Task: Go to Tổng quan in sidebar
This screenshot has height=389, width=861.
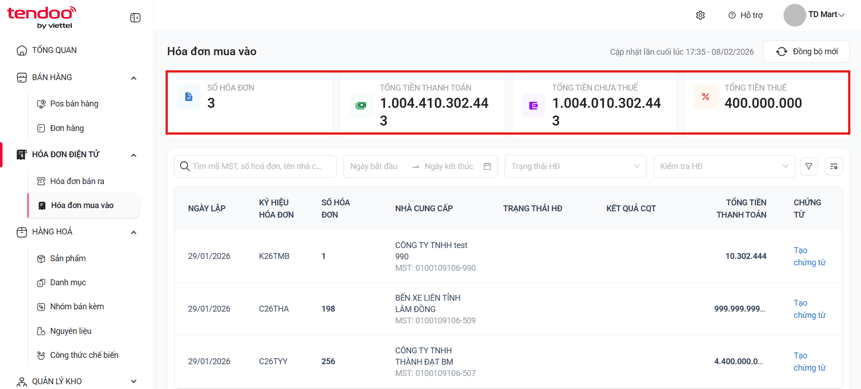Action: [x=54, y=50]
